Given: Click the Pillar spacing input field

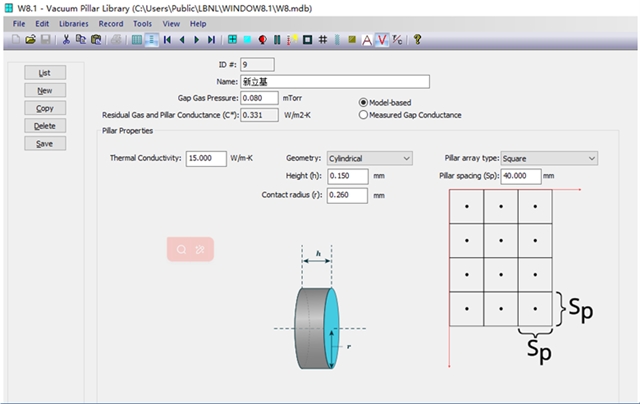Looking at the screenshot, I should pyautogui.click(x=520, y=175).
